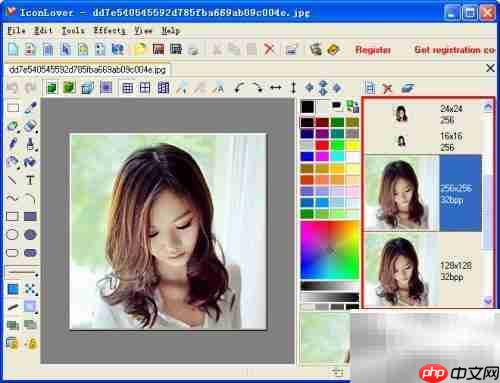The height and width of the screenshot is (383, 500).
Task: Select the filled Rounded Rectangle tool
Action: pyautogui.click(x=30, y=253)
